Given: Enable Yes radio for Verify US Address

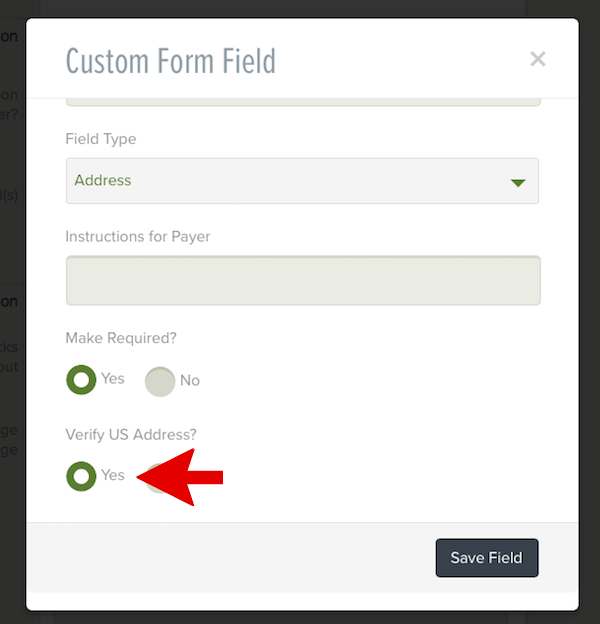Looking at the screenshot, I should 81,476.
